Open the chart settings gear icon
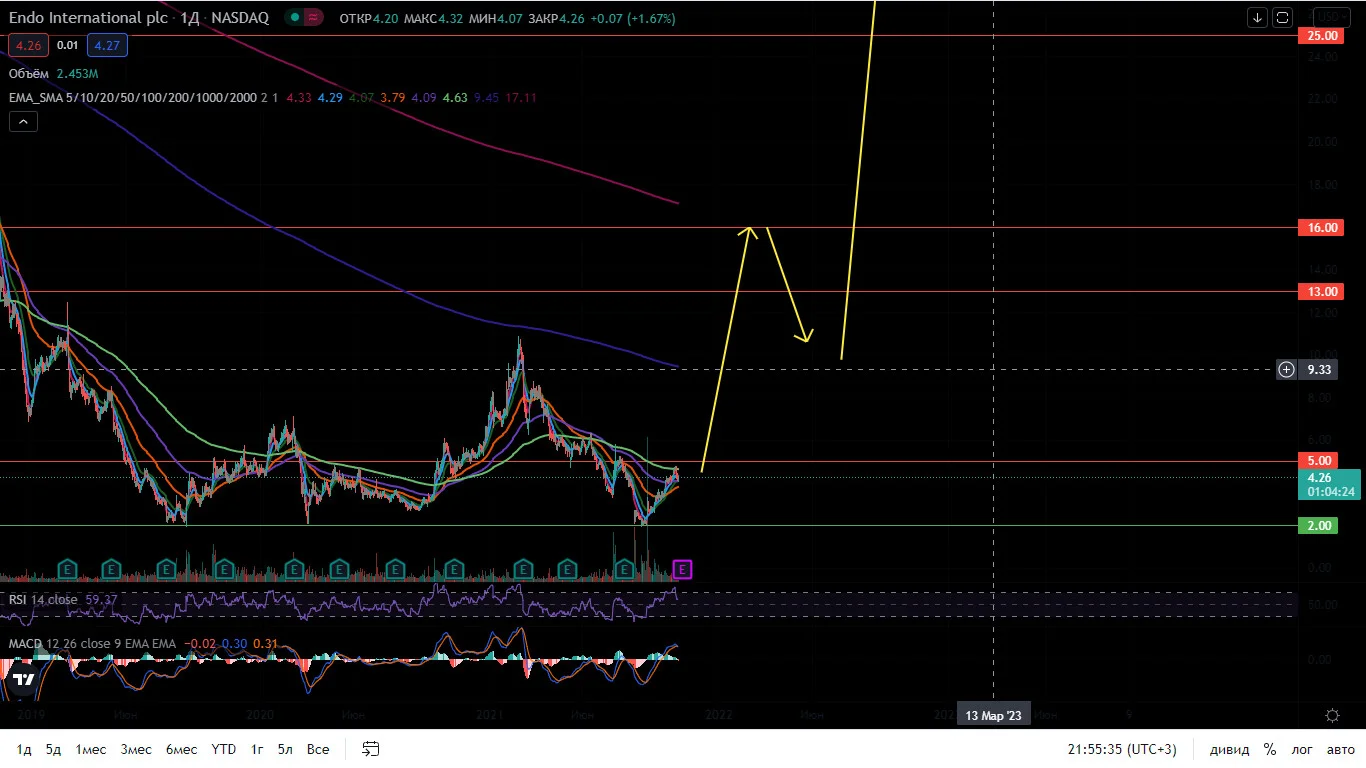Image resolution: width=1366 pixels, height=768 pixels. pos(1332,715)
